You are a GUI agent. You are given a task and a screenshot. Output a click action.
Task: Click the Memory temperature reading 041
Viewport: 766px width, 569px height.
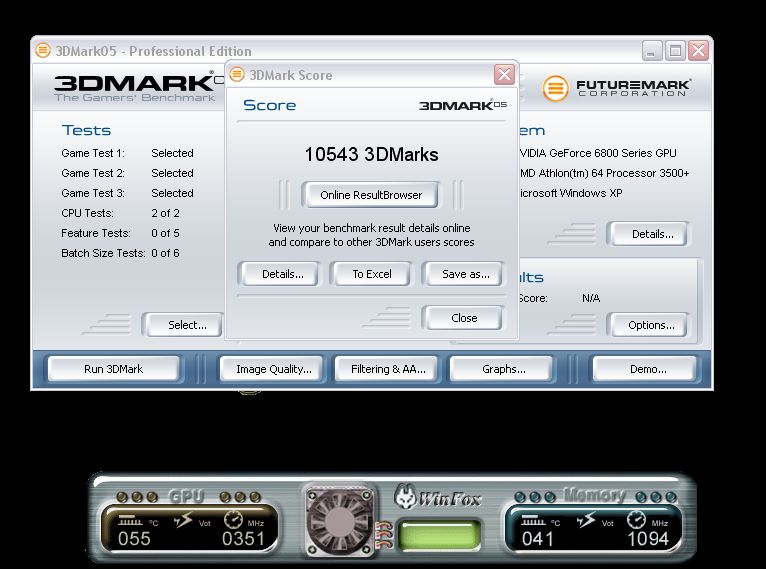(537, 539)
